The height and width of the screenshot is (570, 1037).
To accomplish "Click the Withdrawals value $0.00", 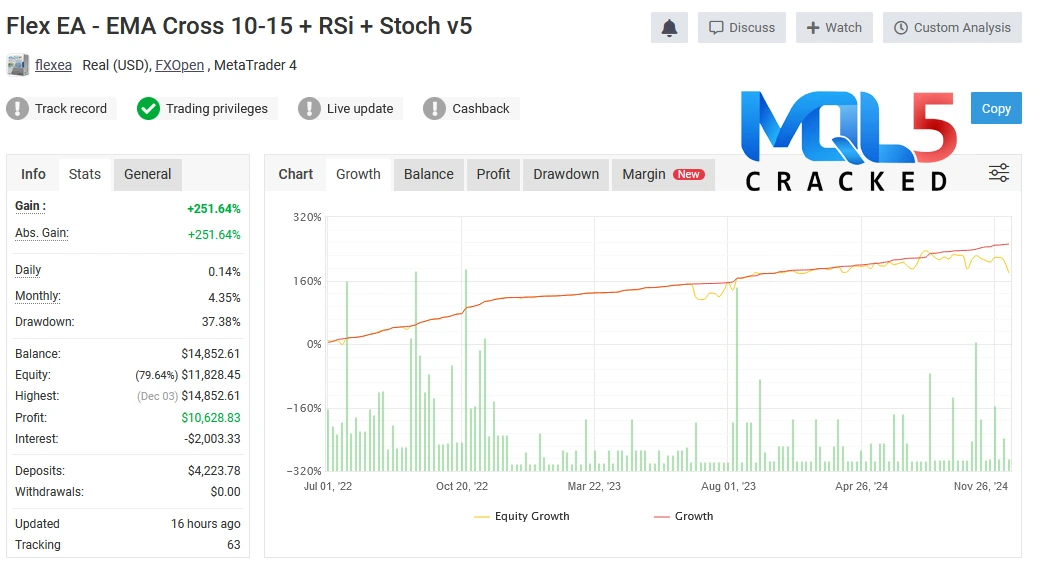I will click(226, 492).
